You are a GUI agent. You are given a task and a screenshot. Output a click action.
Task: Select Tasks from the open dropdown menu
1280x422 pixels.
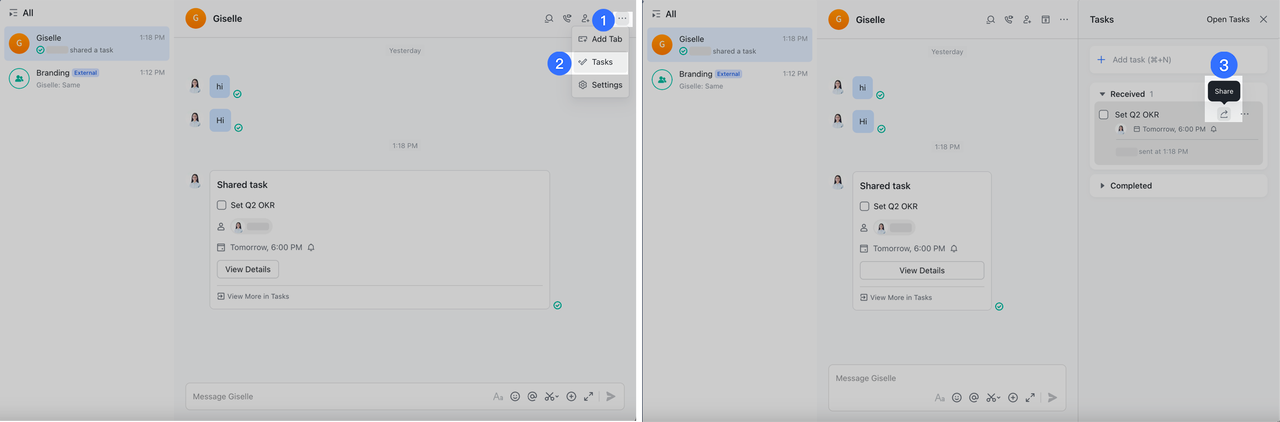tap(601, 62)
